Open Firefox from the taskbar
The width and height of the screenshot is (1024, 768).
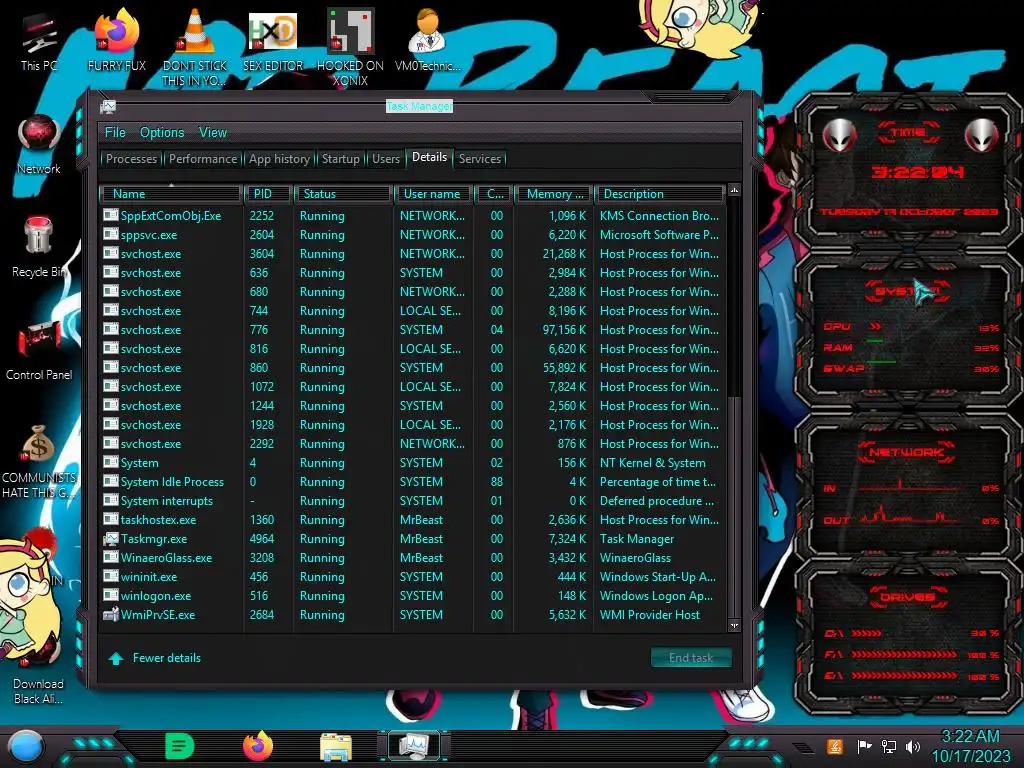coord(258,746)
